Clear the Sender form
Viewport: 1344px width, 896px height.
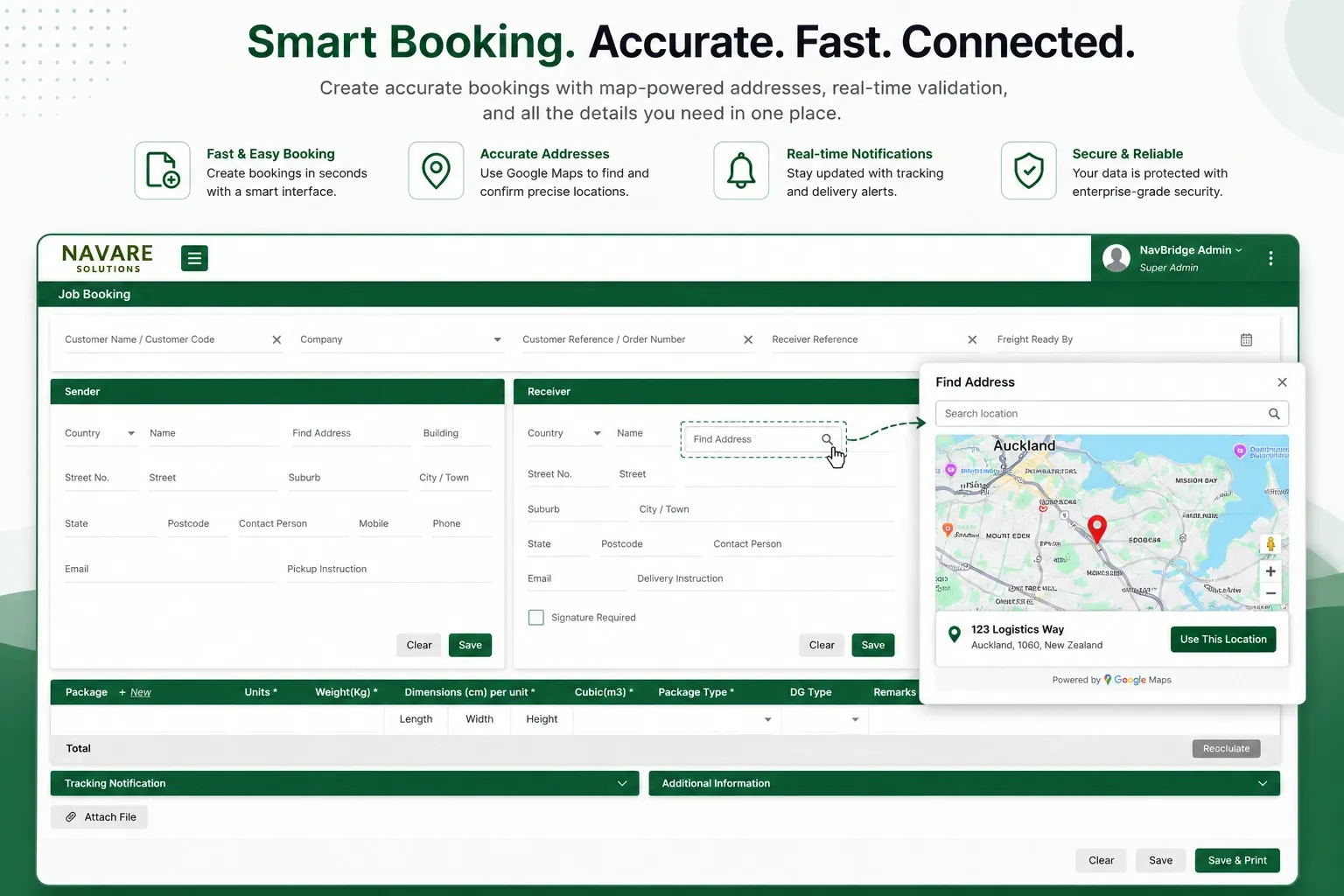pyautogui.click(x=419, y=645)
